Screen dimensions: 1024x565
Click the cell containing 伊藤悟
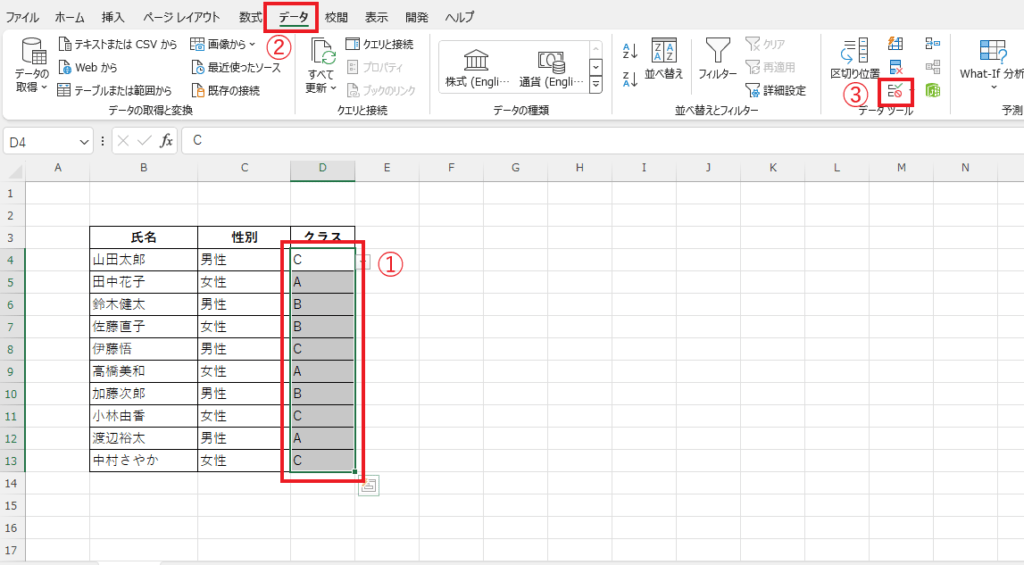click(144, 349)
